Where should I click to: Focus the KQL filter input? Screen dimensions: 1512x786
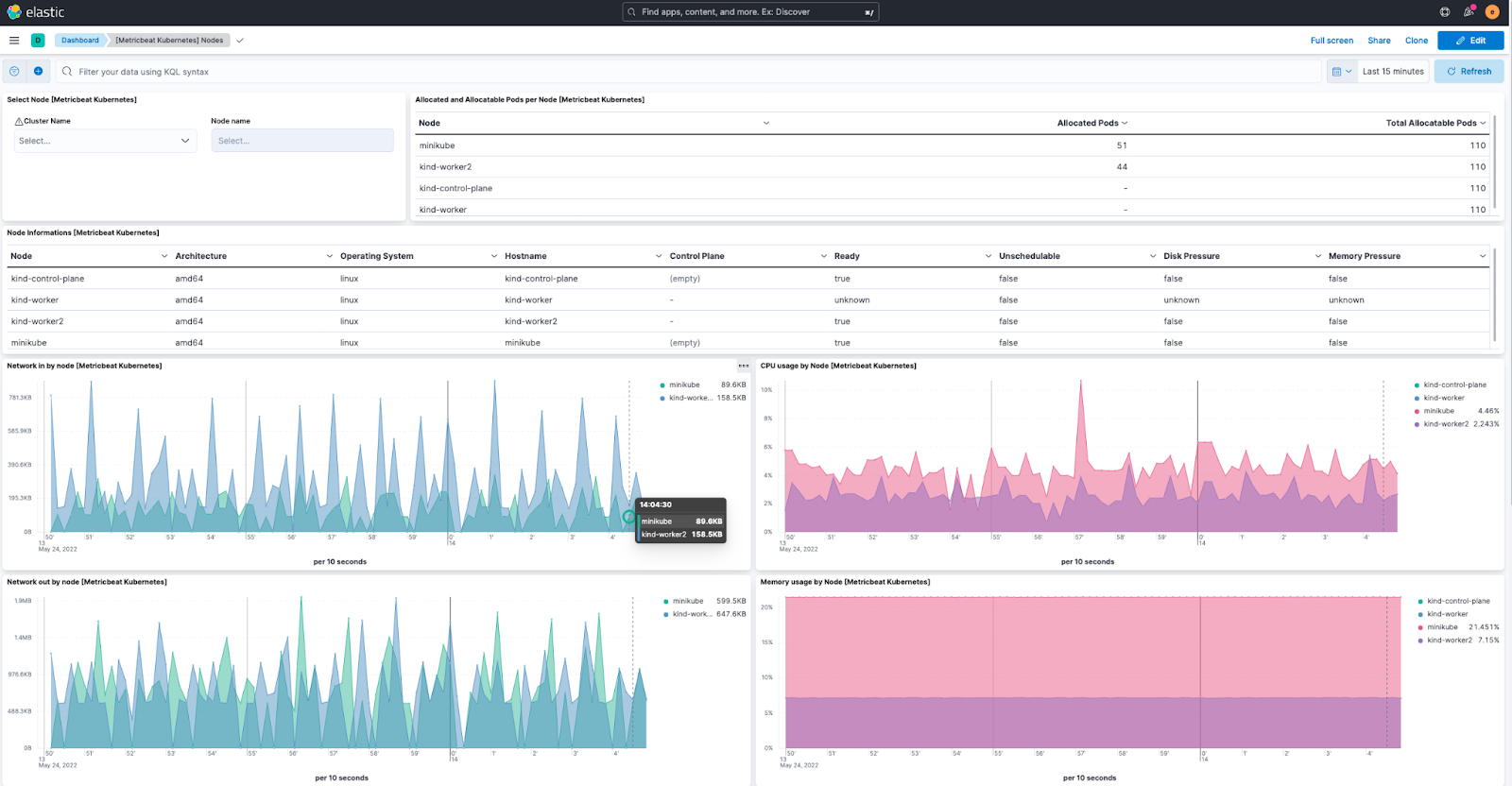tap(690, 72)
